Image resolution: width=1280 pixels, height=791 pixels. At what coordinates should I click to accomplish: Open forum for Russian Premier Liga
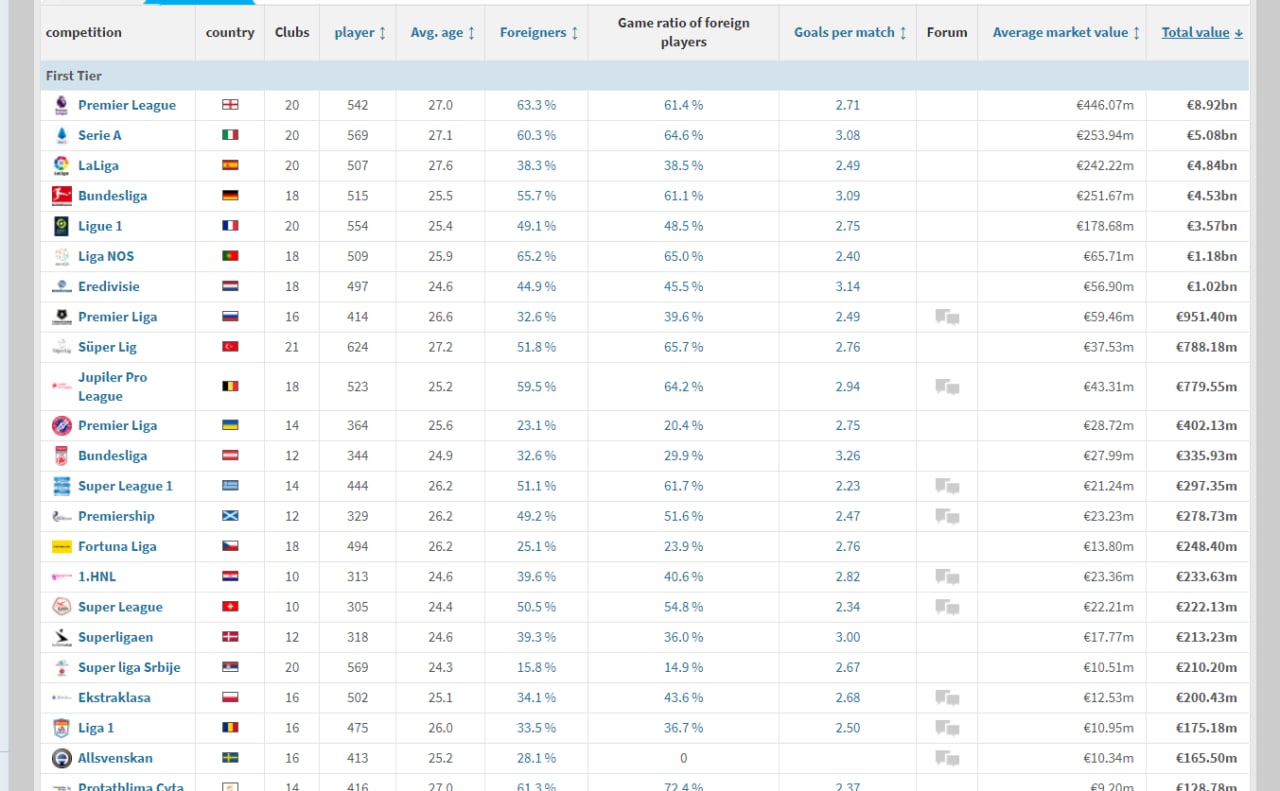click(x=947, y=317)
